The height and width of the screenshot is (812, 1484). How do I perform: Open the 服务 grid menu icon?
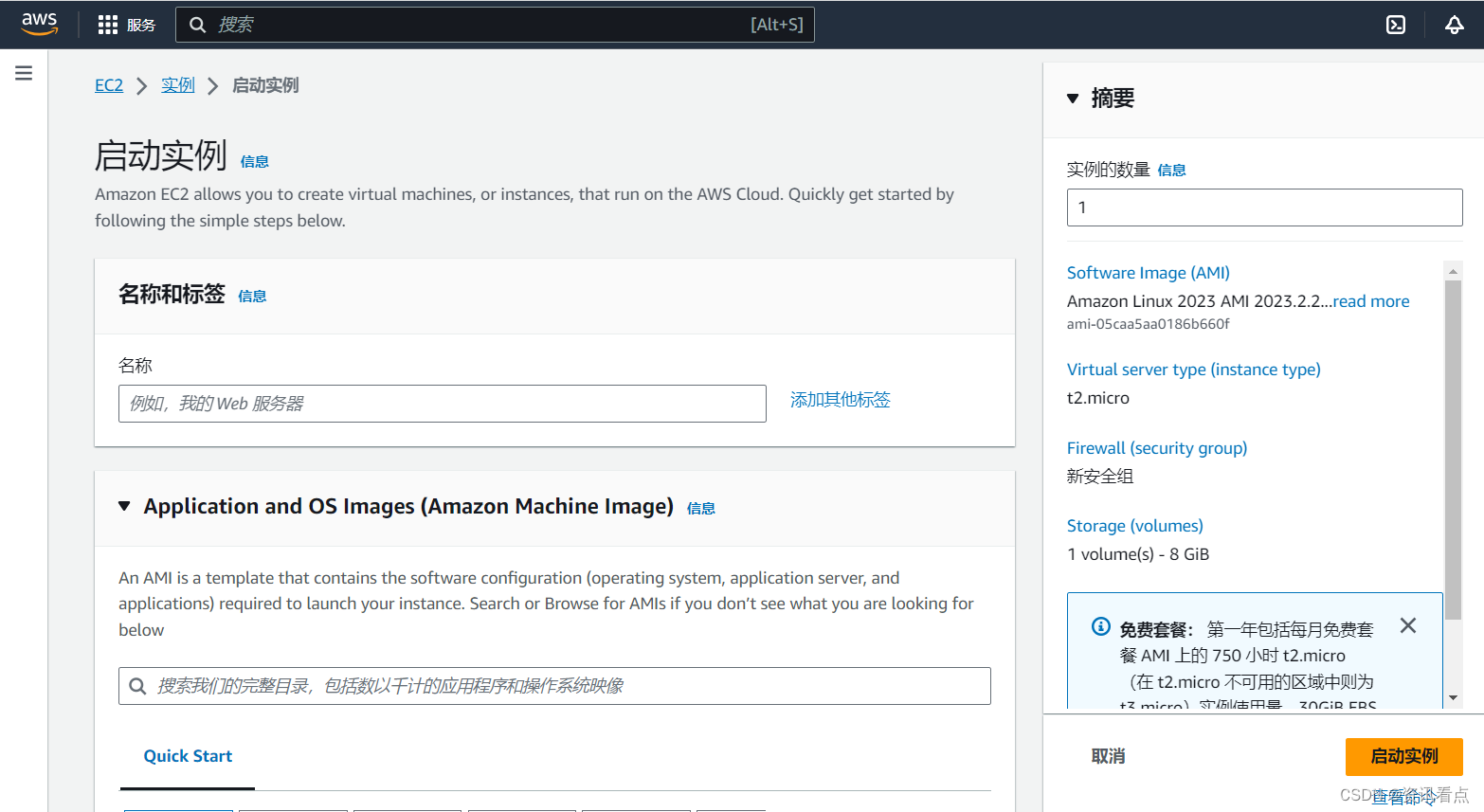tap(108, 25)
